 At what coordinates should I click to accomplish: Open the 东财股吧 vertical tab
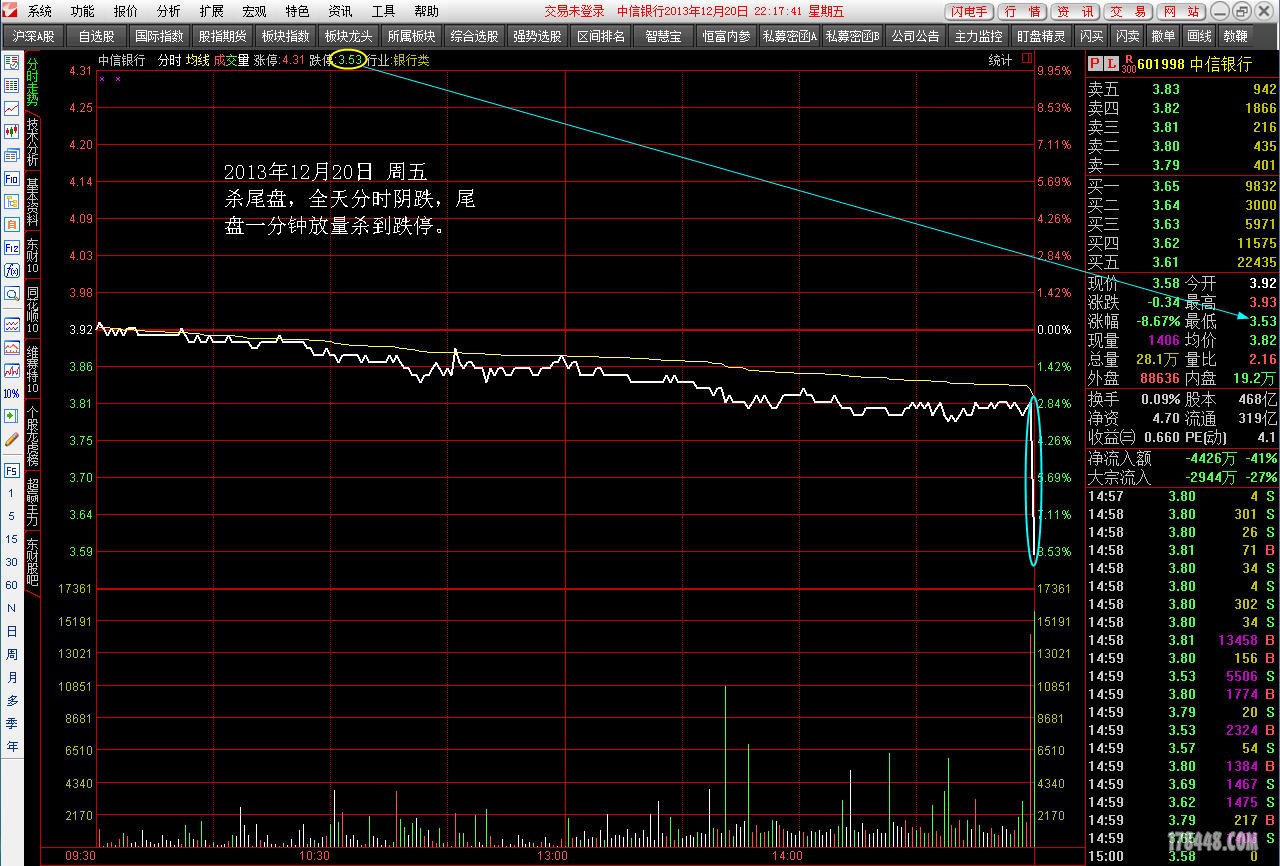[x=32, y=562]
